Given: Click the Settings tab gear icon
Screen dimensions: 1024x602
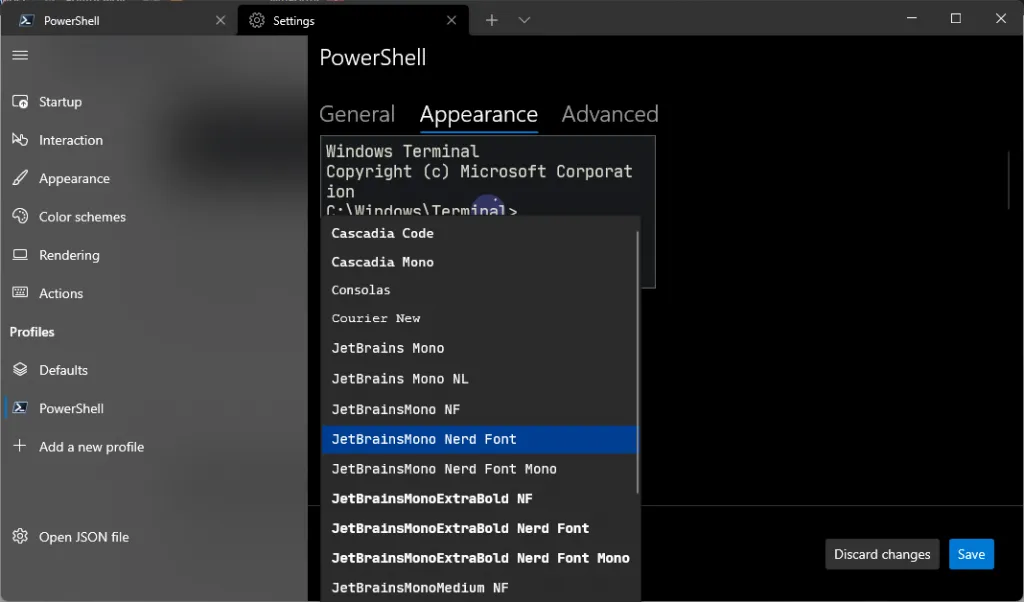Looking at the screenshot, I should (257, 20).
